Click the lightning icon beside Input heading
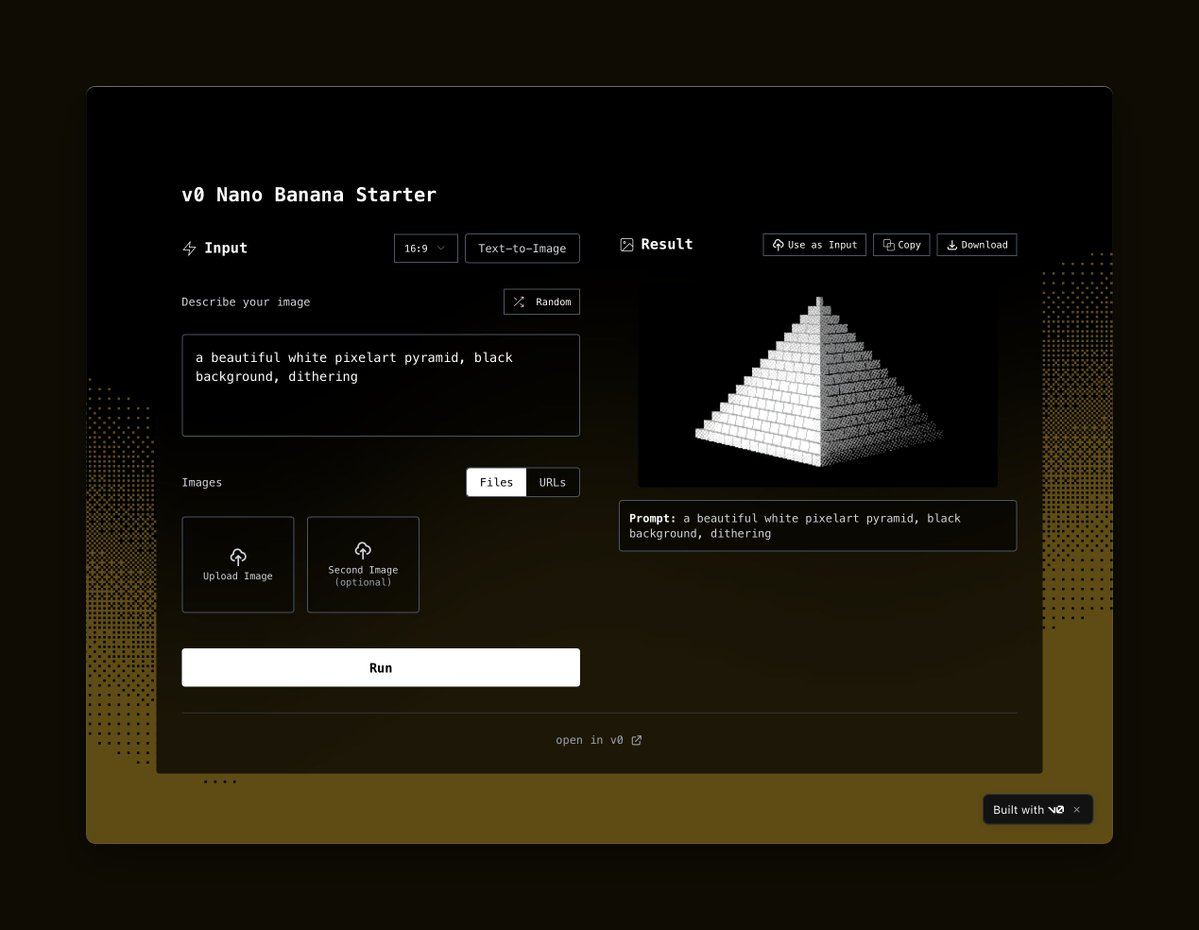 (x=189, y=248)
